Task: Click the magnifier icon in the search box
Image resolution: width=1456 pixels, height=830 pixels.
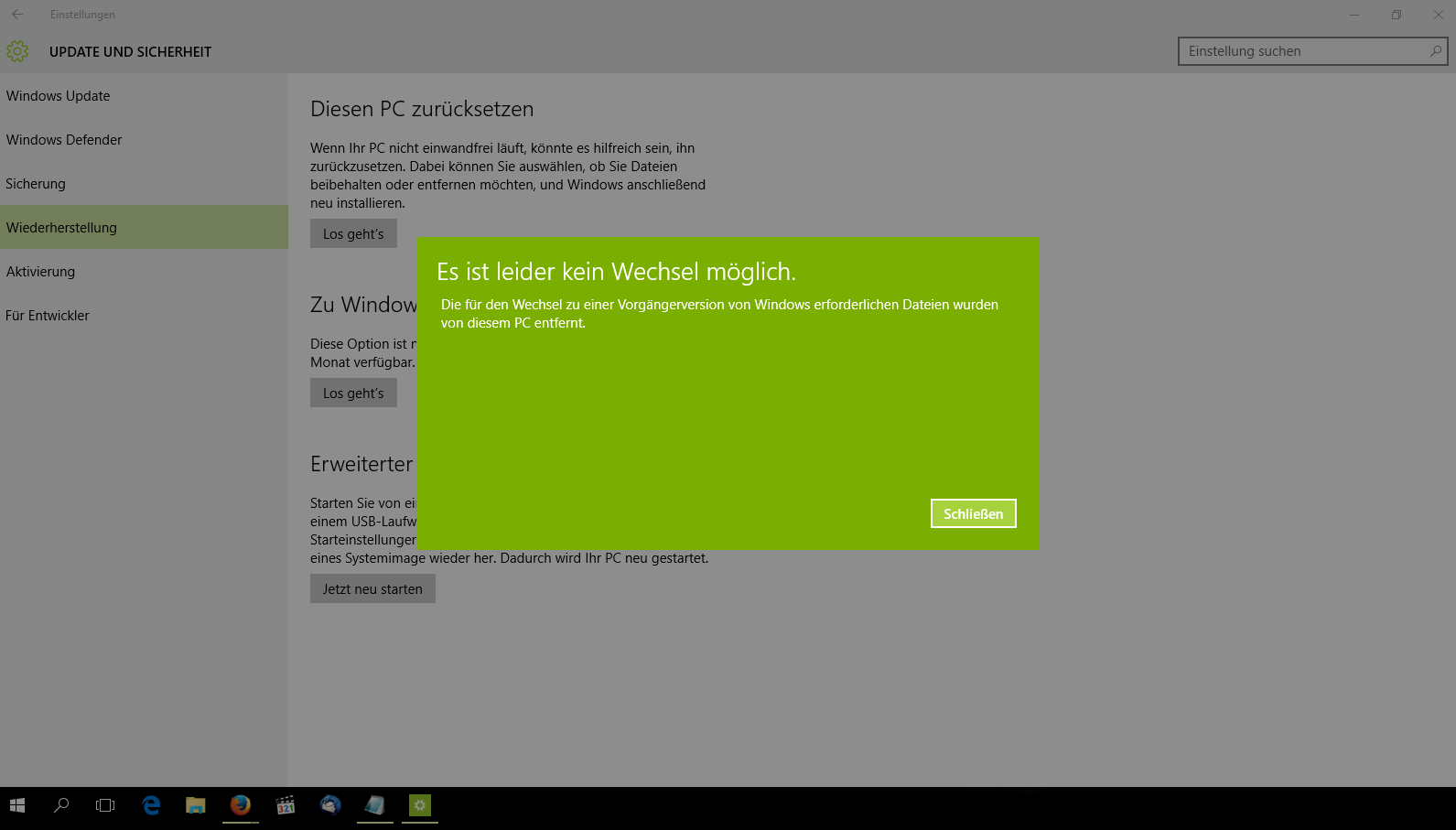Action: point(1436,51)
